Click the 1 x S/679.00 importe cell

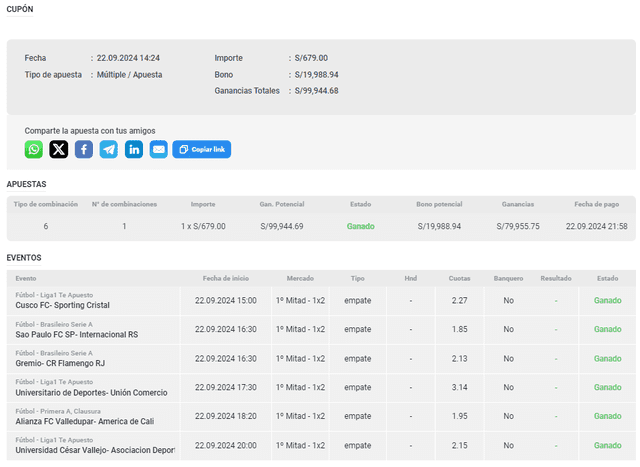(203, 226)
